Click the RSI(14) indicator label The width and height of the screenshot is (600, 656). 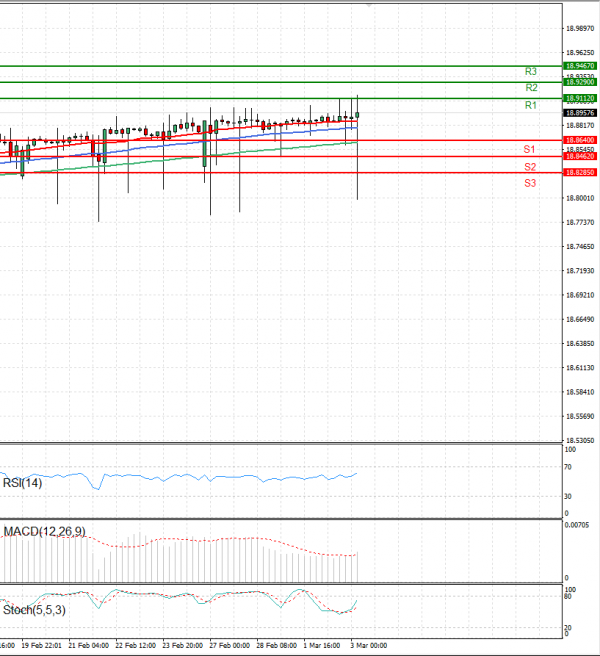point(23,483)
